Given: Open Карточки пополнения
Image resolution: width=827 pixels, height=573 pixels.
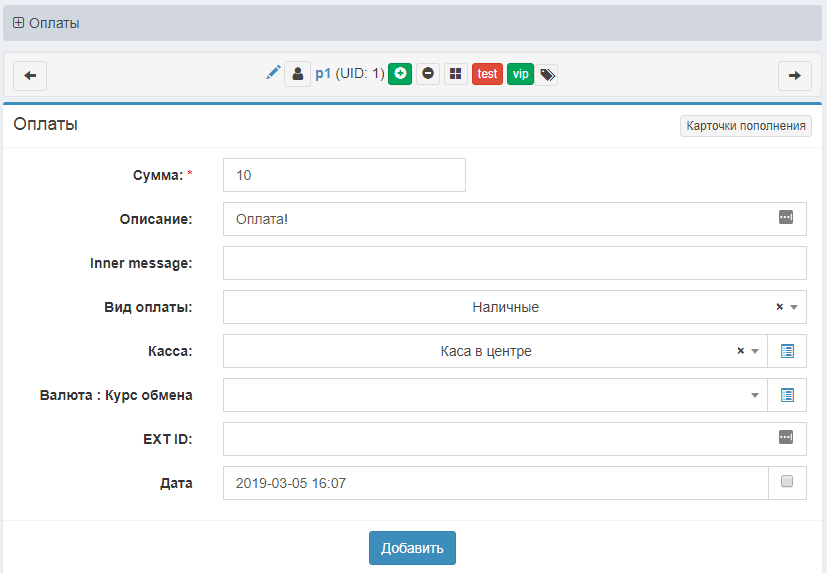Looking at the screenshot, I should [x=745, y=126].
